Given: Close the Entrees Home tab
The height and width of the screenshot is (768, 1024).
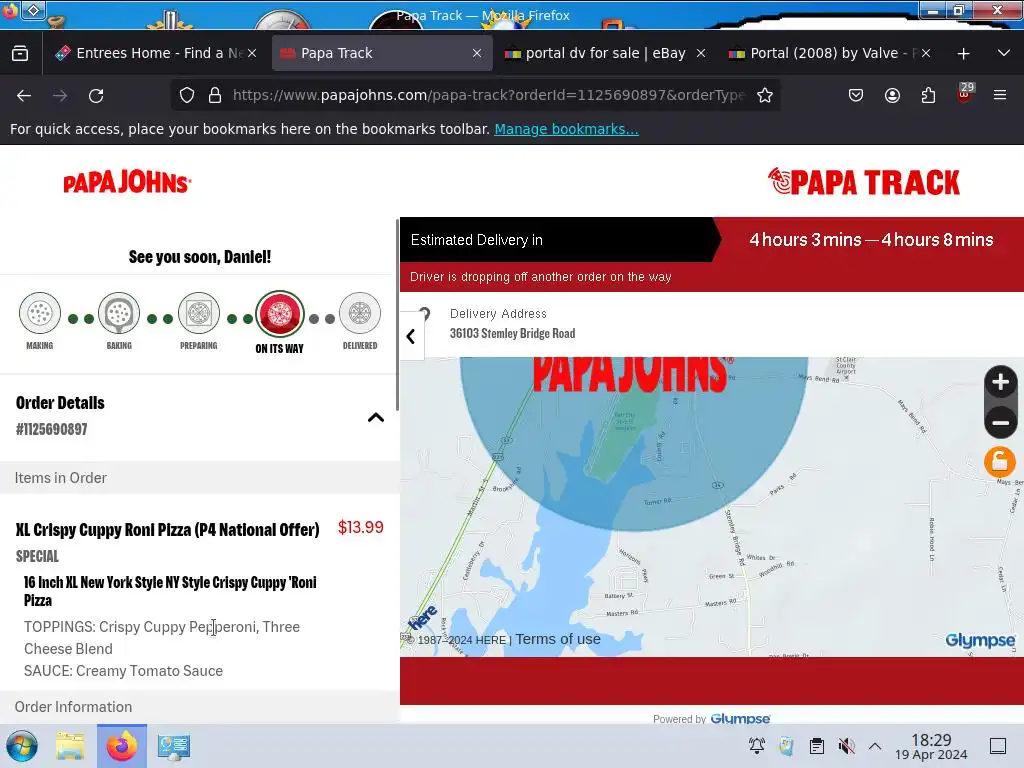Looking at the screenshot, I should pyautogui.click(x=252, y=53).
